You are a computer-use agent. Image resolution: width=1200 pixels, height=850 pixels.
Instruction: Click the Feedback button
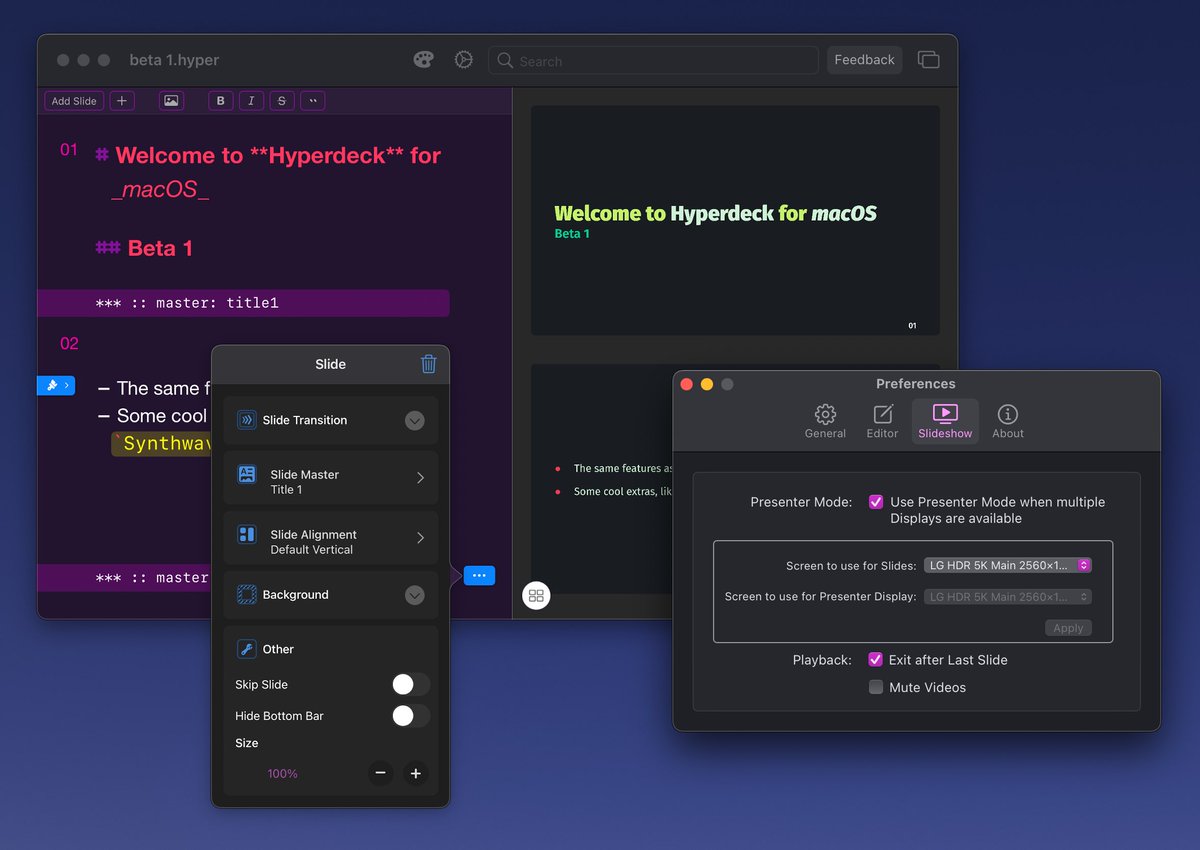tap(864, 60)
